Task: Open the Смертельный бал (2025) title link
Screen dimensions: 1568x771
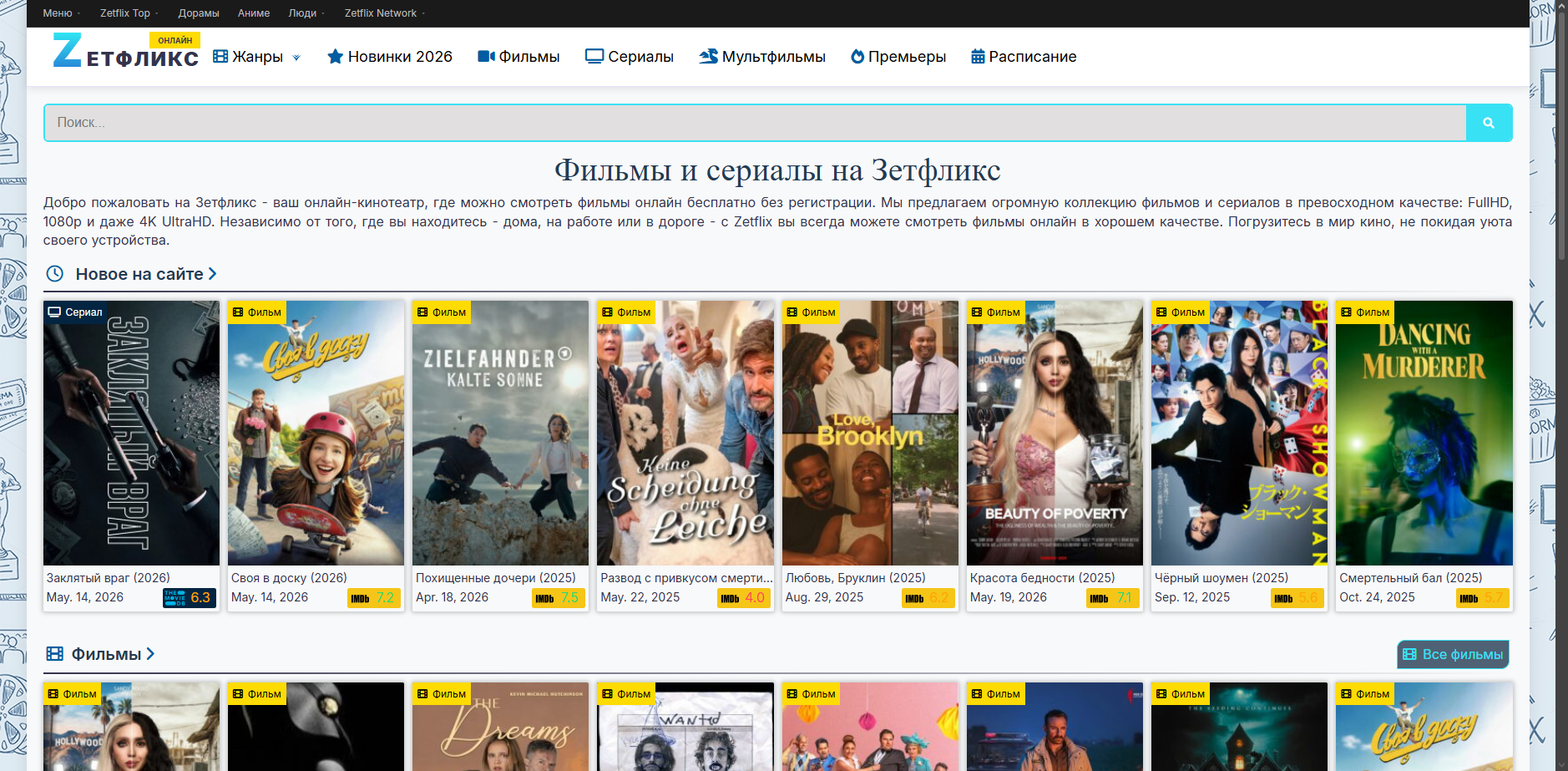Action: tap(1411, 578)
